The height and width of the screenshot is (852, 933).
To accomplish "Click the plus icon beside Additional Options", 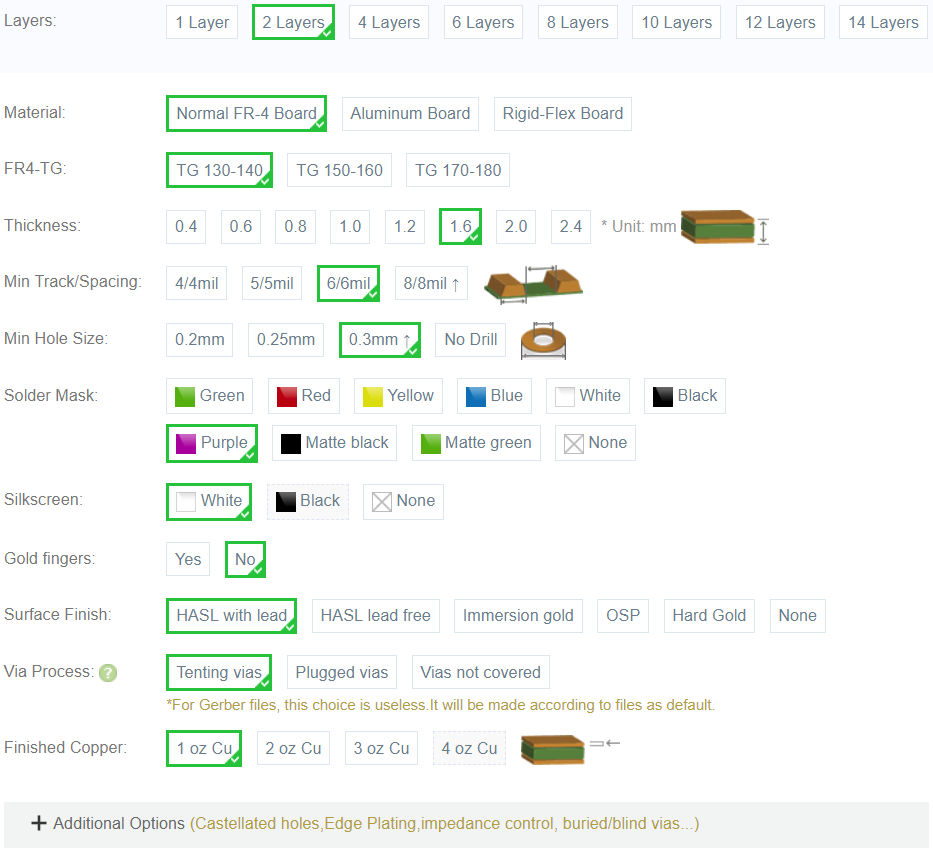I will click(x=39, y=824).
